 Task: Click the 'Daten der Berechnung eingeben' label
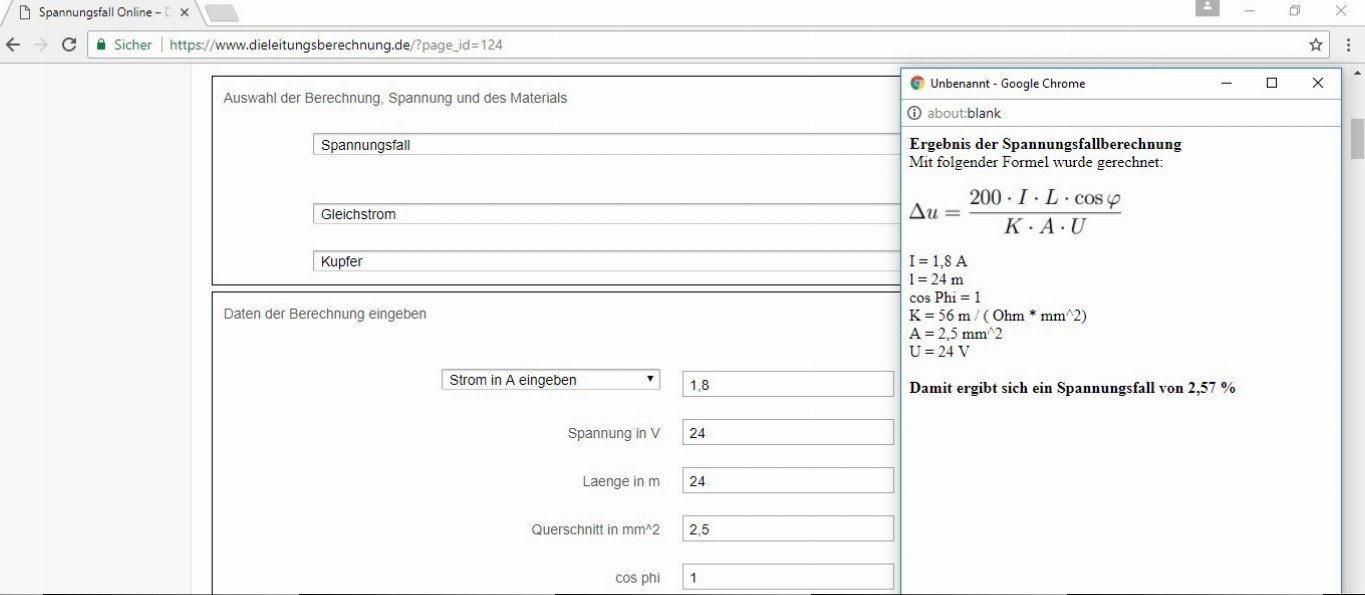pyautogui.click(x=325, y=314)
